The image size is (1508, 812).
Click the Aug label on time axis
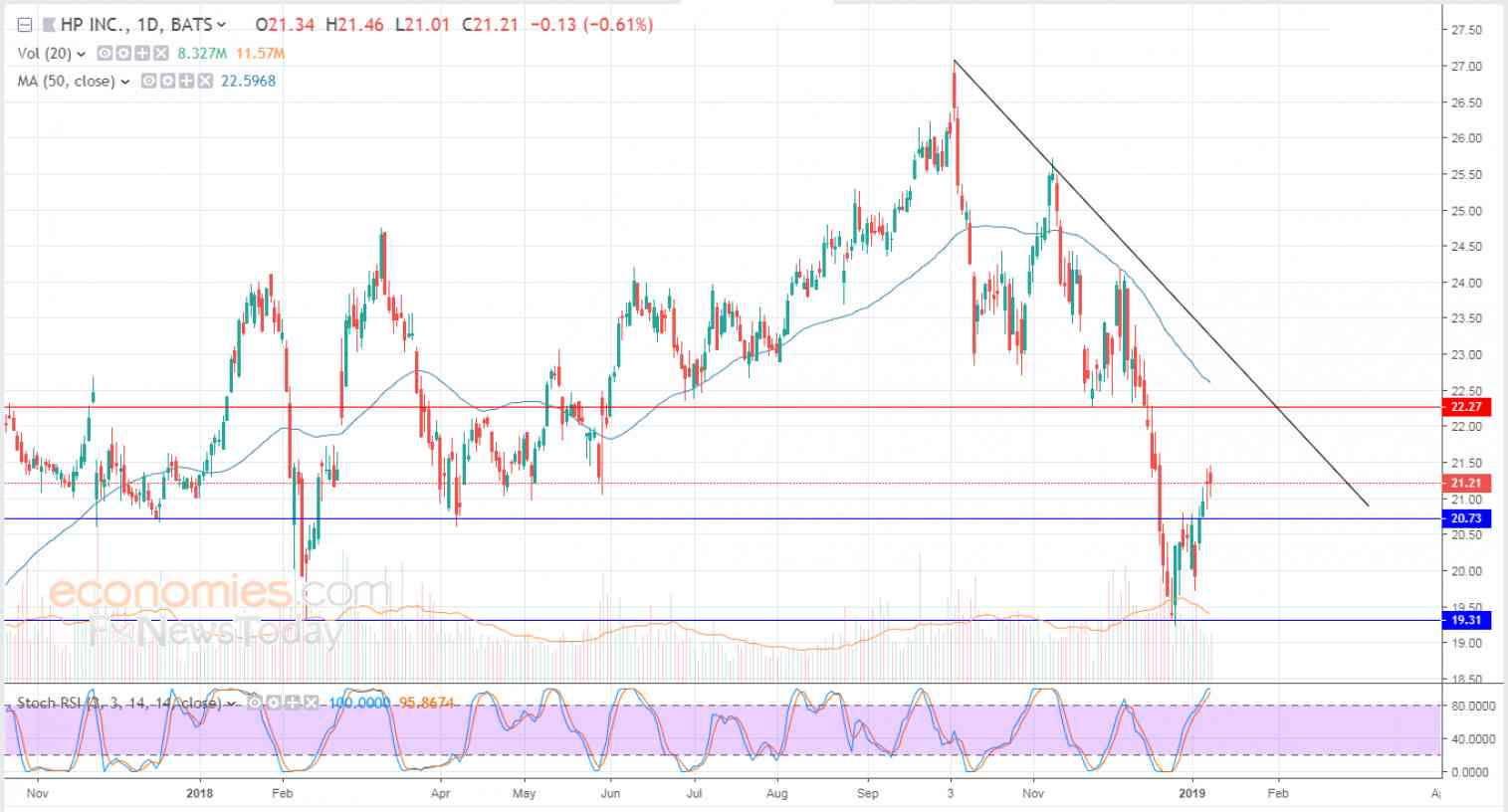pyautogui.click(x=777, y=793)
